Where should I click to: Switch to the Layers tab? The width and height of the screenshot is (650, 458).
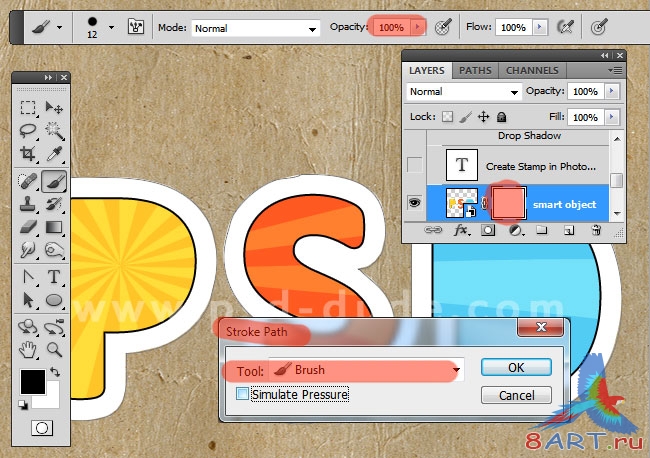pos(427,70)
